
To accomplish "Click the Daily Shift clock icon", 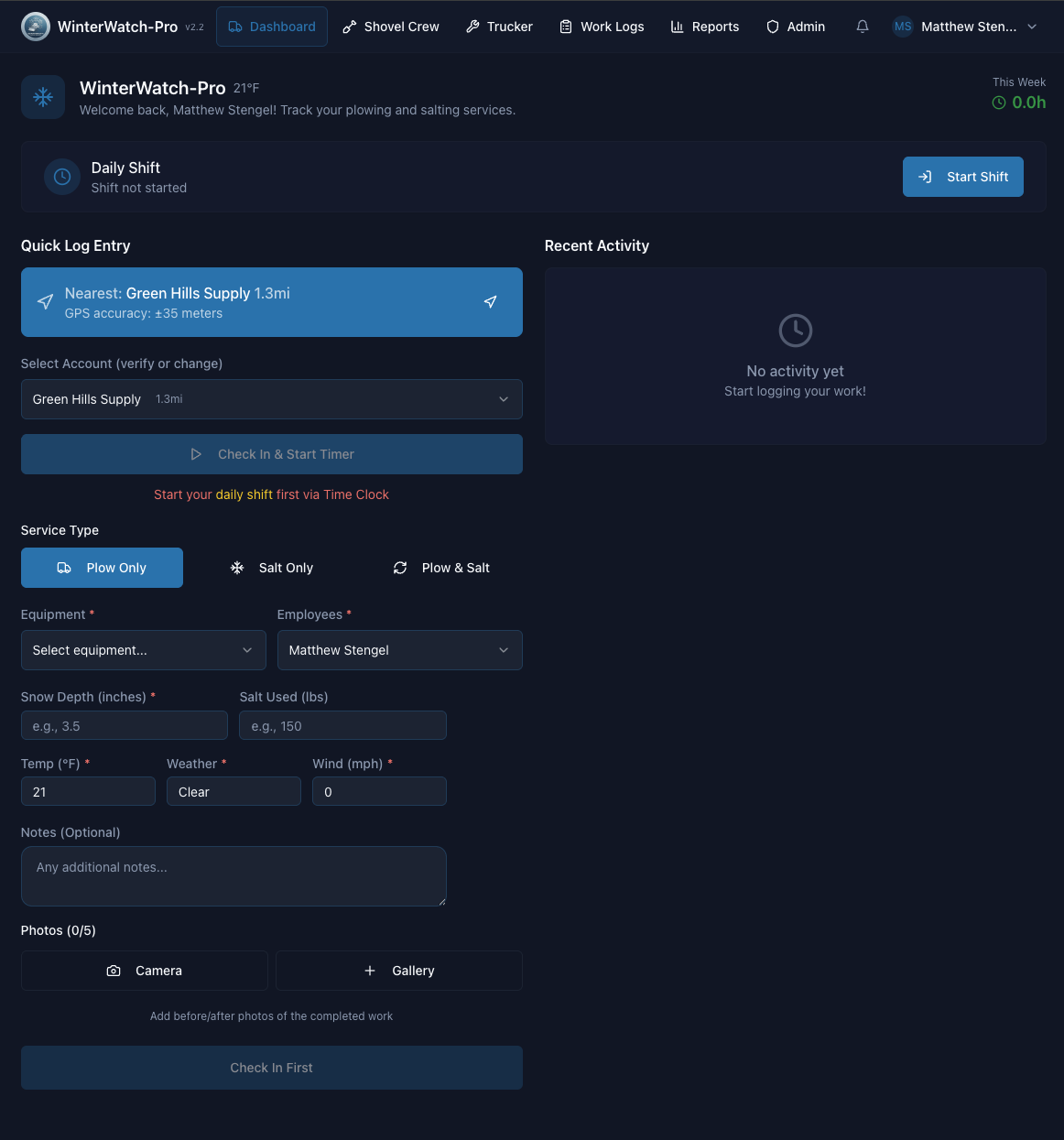I will [62, 177].
